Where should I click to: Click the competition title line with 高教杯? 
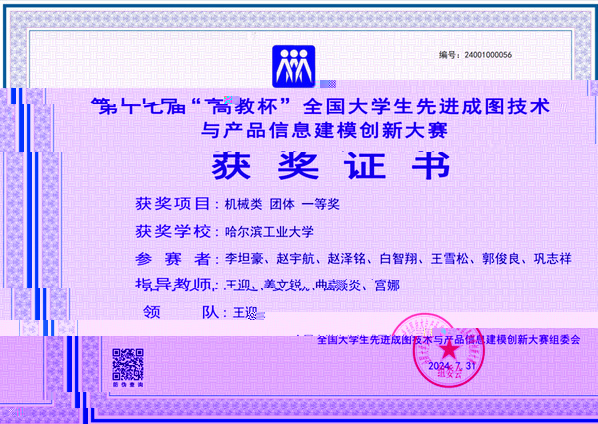click(x=320, y=106)
